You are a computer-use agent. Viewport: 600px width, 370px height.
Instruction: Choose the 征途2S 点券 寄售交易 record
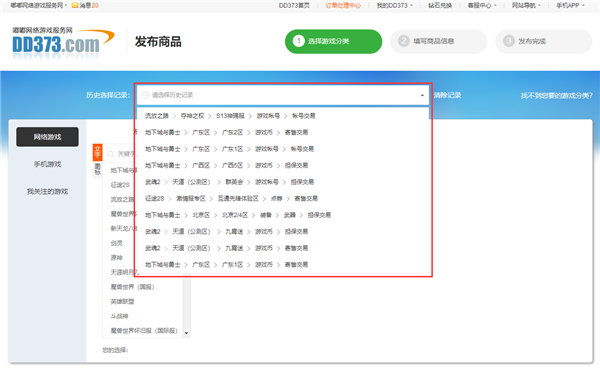283,199
